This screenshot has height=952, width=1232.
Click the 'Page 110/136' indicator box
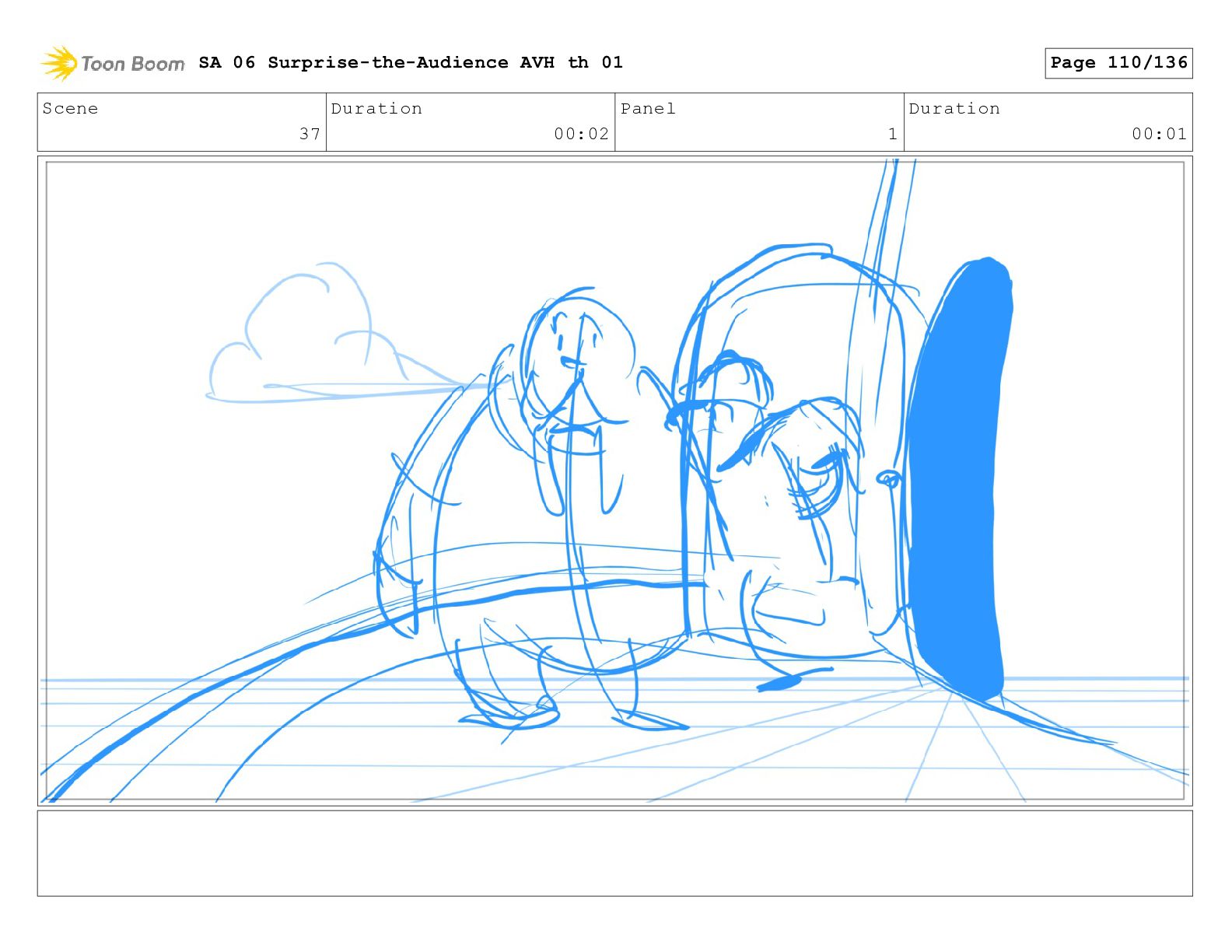click(x=1118, y=63)
